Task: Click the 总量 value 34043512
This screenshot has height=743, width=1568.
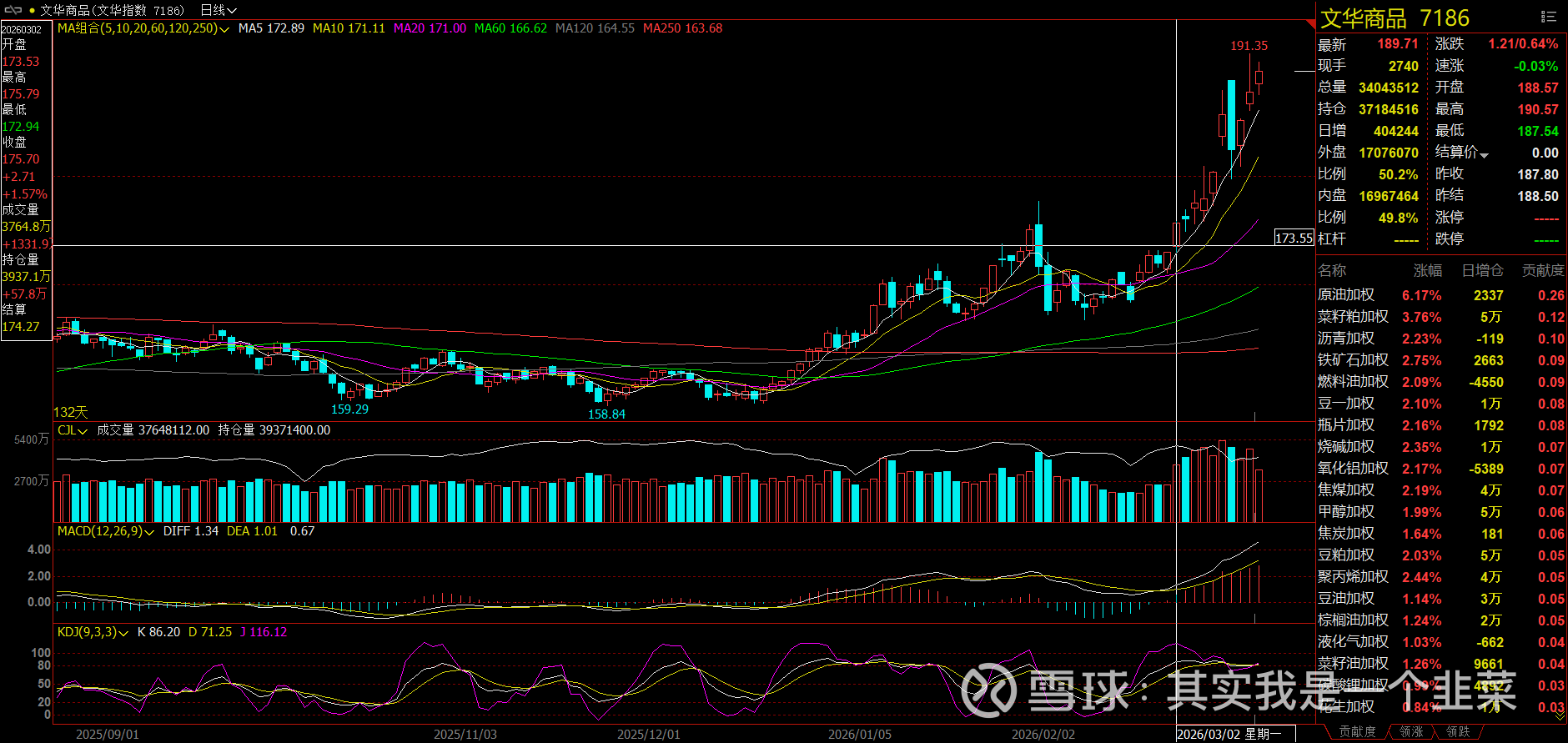Action: coord(1389,88)
